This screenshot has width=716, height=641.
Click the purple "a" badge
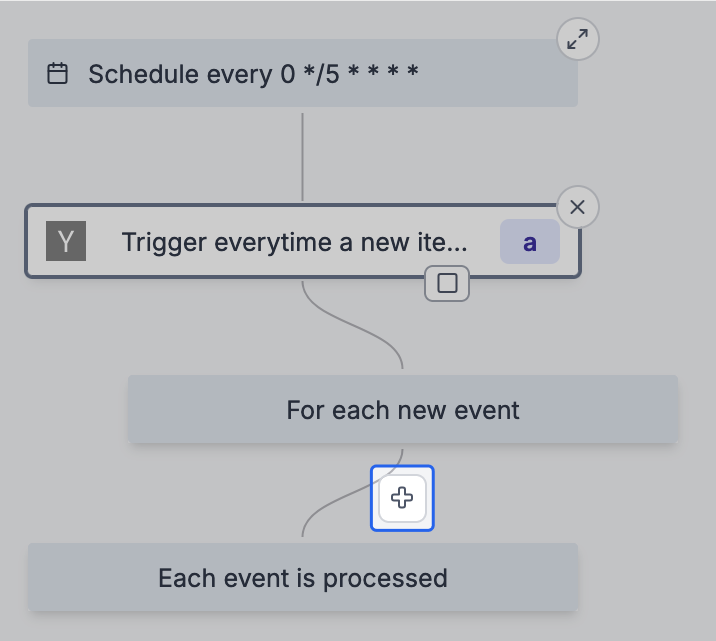pyautogui.click(x=530, y=242)
